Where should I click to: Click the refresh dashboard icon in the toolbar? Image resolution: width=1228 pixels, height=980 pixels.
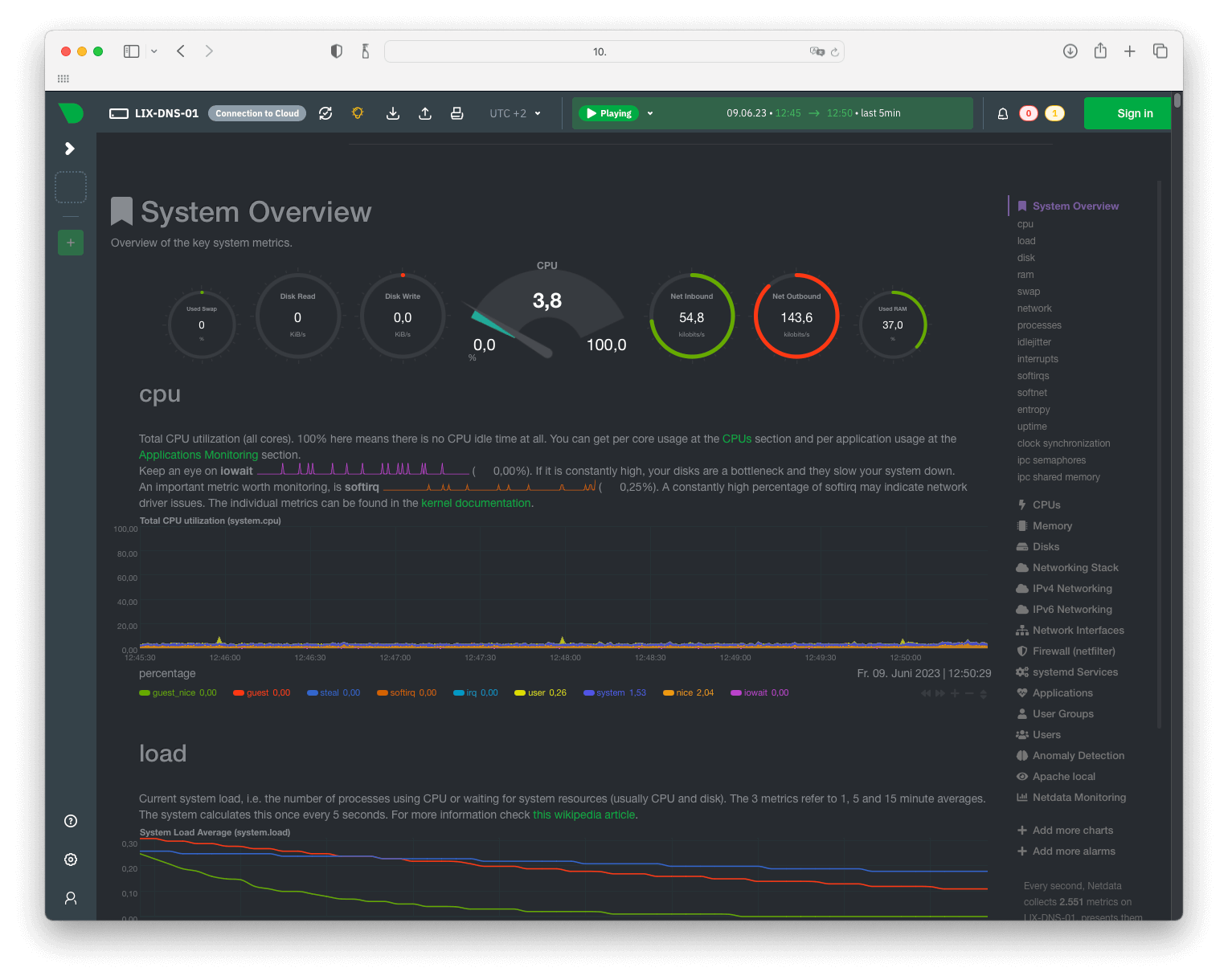tap(325, 113)
